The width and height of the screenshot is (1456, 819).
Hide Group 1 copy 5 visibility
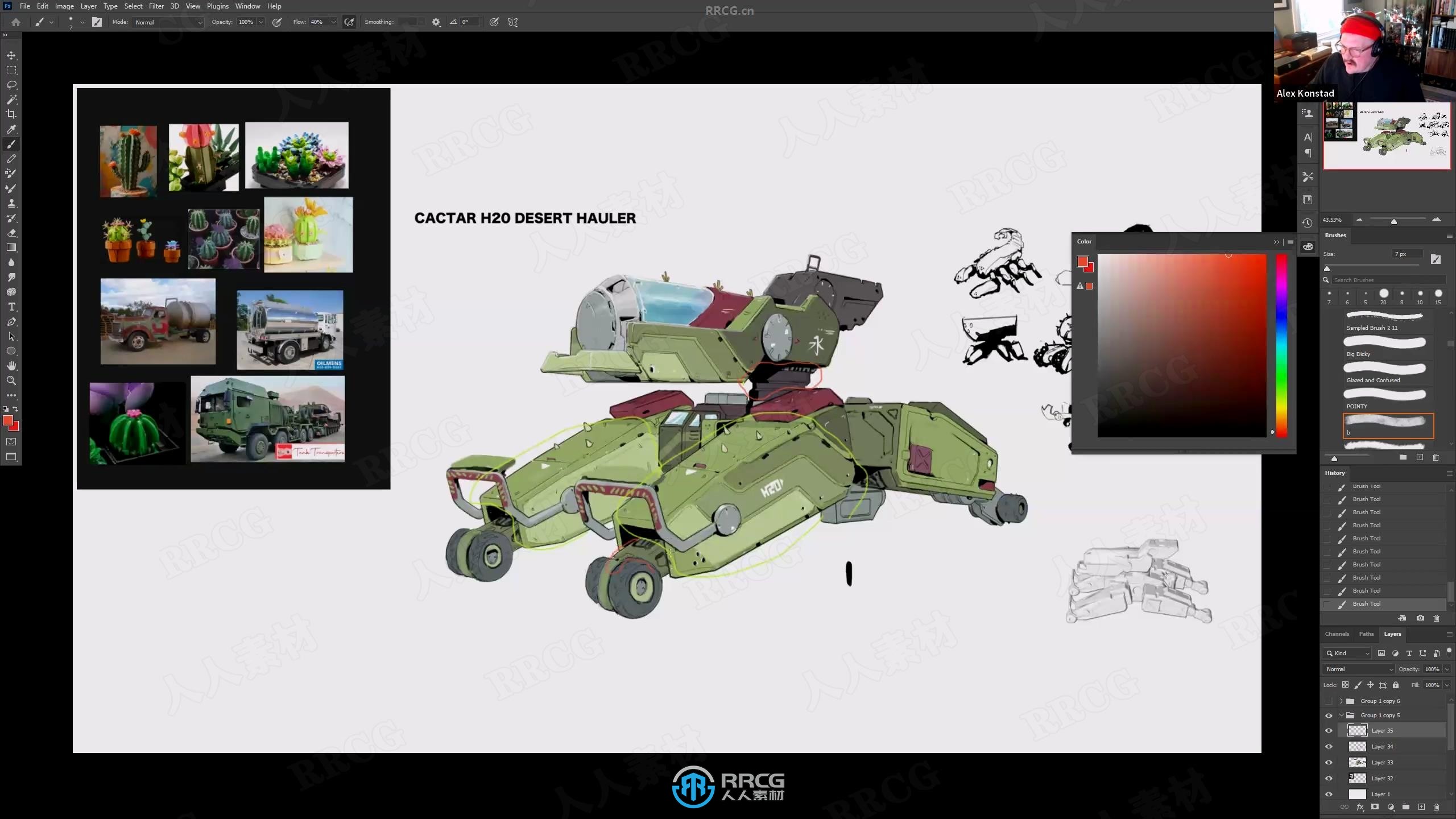(x=1329, y=715)
